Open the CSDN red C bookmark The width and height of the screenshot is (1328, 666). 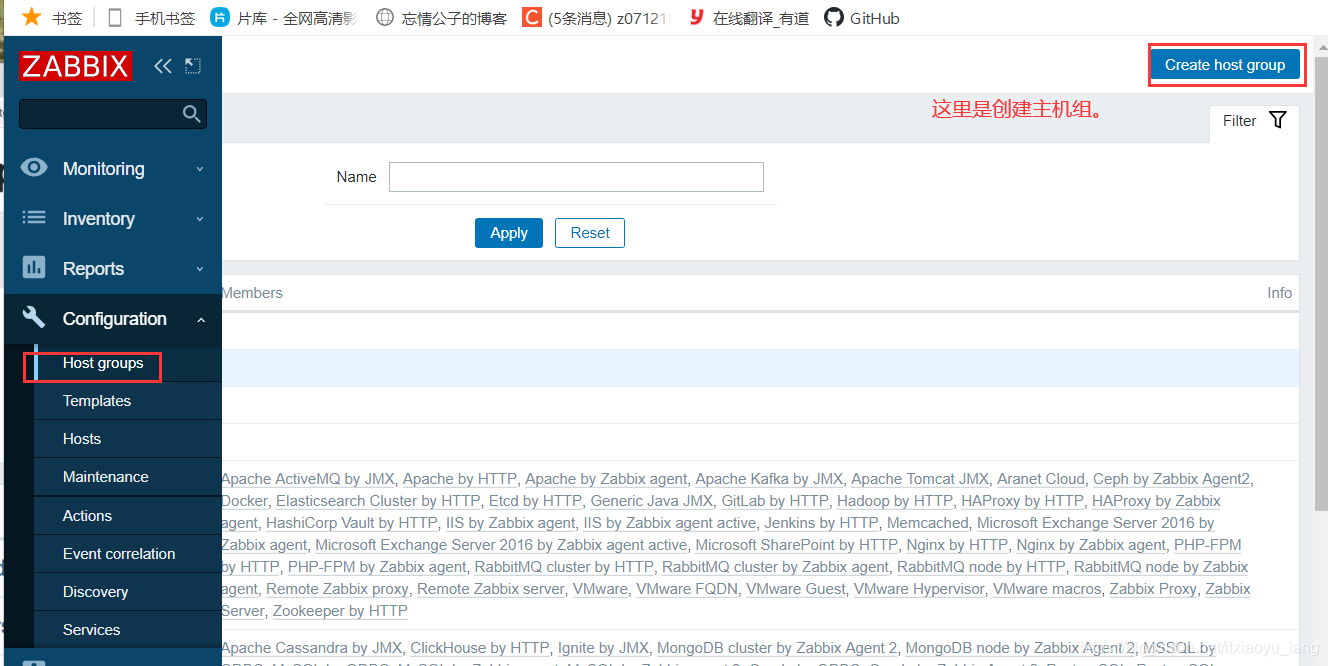pos(532,17)
